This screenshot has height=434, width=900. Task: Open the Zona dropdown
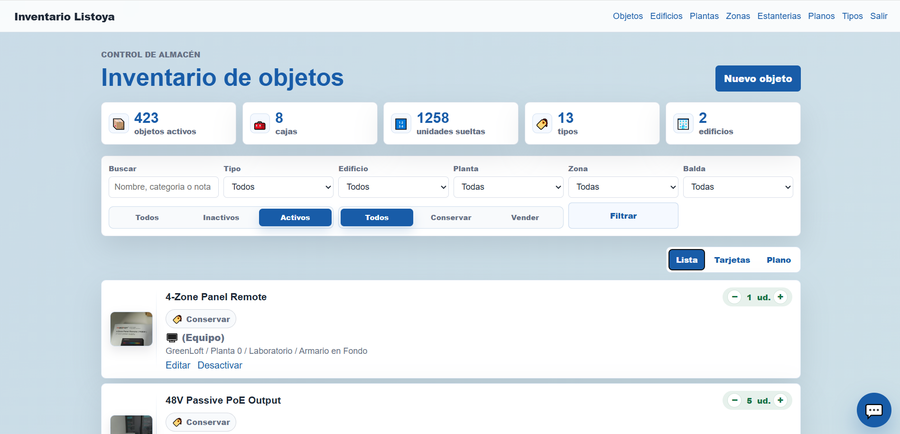click(623, 187)
